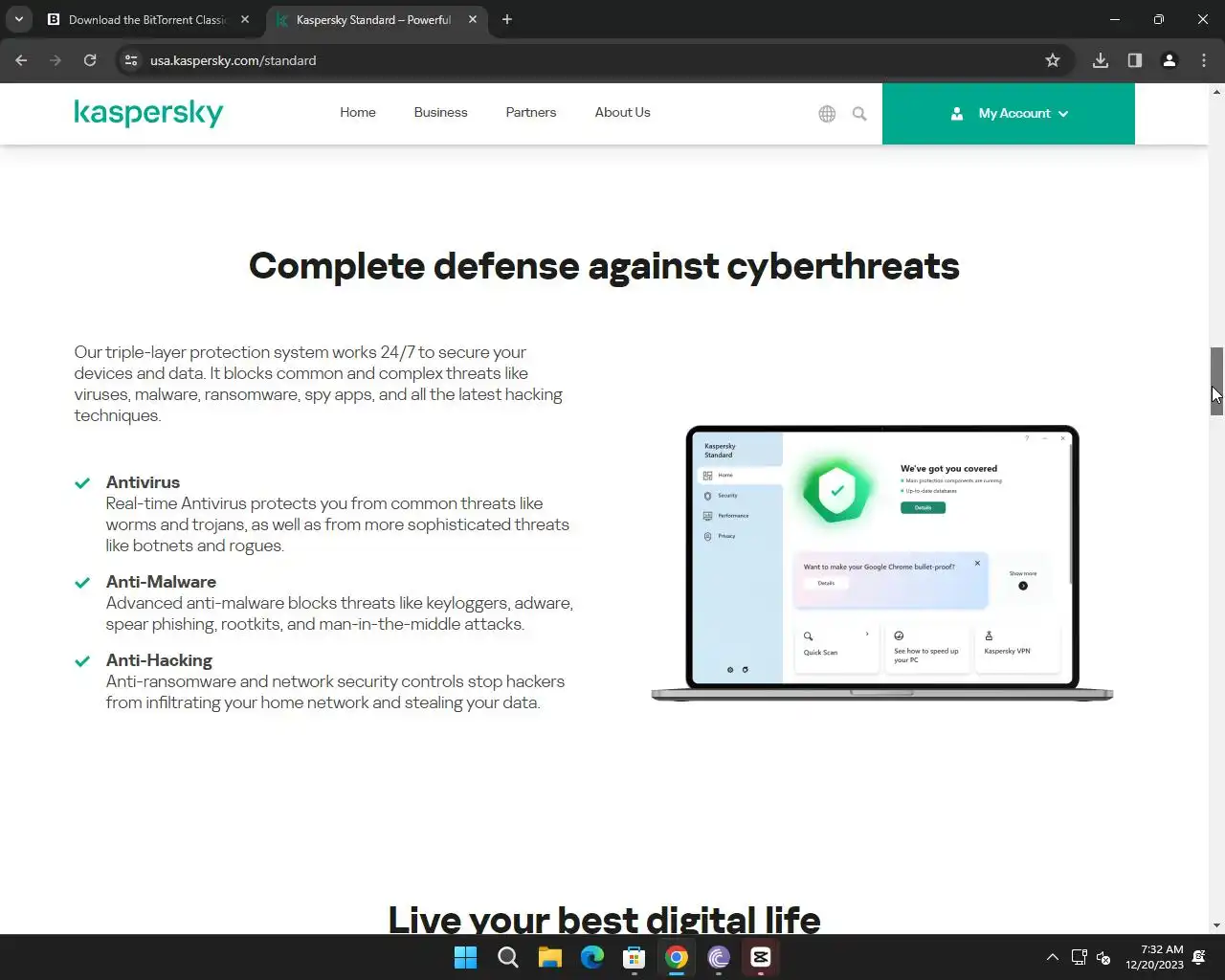Click the Kaspersky logo
Viewport: 1225px width, 980px height.
click(x=148, y=113)
